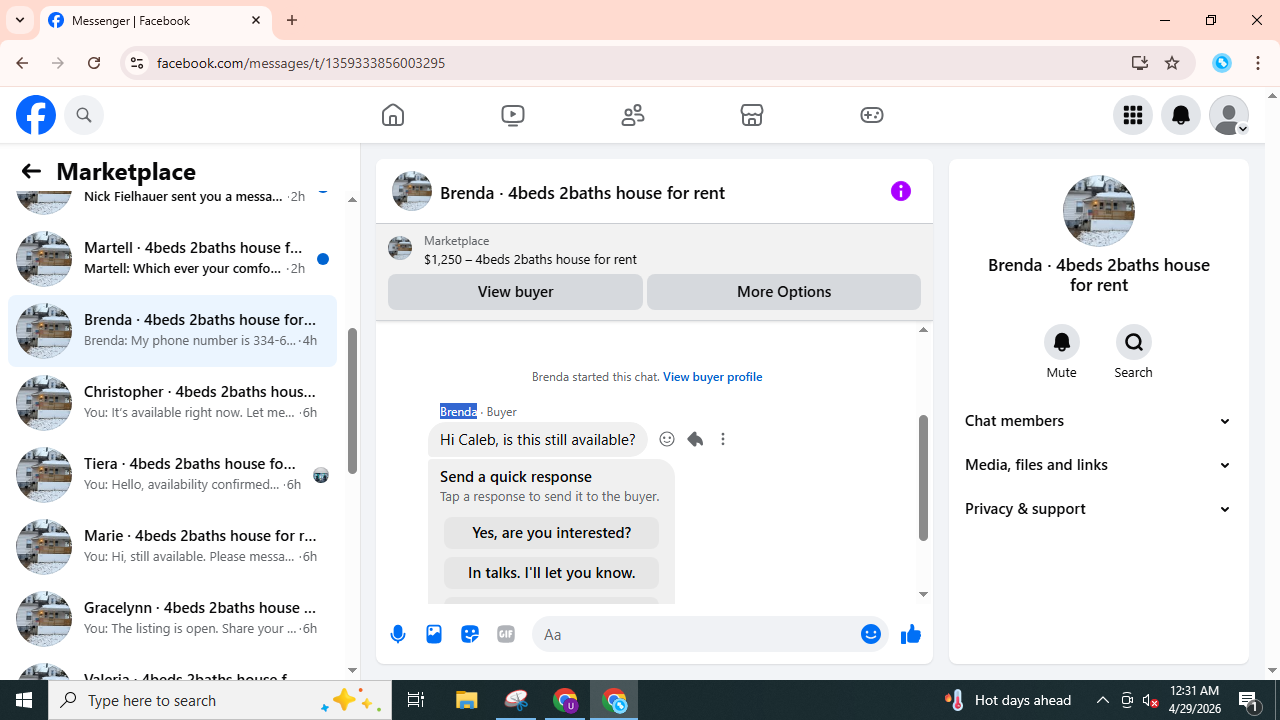
Task: Expand Media, files and links section
Action: (x=1098, y=465)
